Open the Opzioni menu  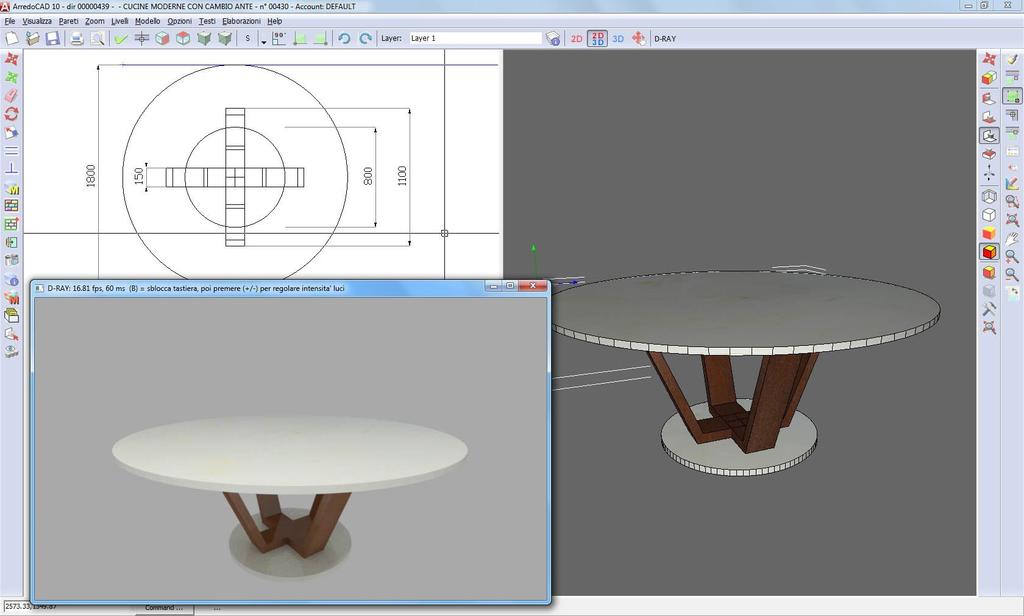[180, 21]
